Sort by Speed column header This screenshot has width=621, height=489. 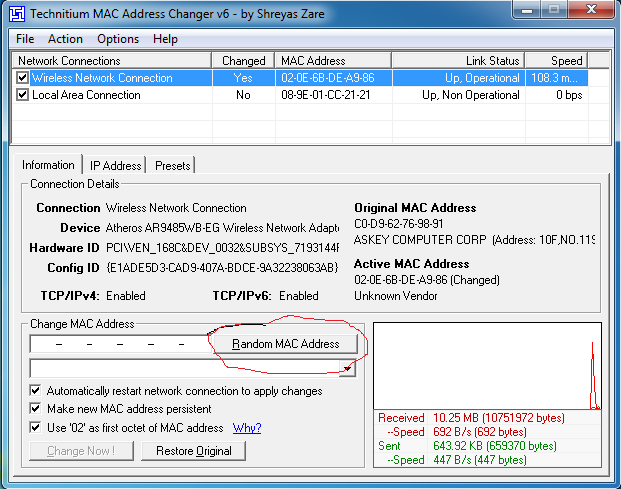556,61
